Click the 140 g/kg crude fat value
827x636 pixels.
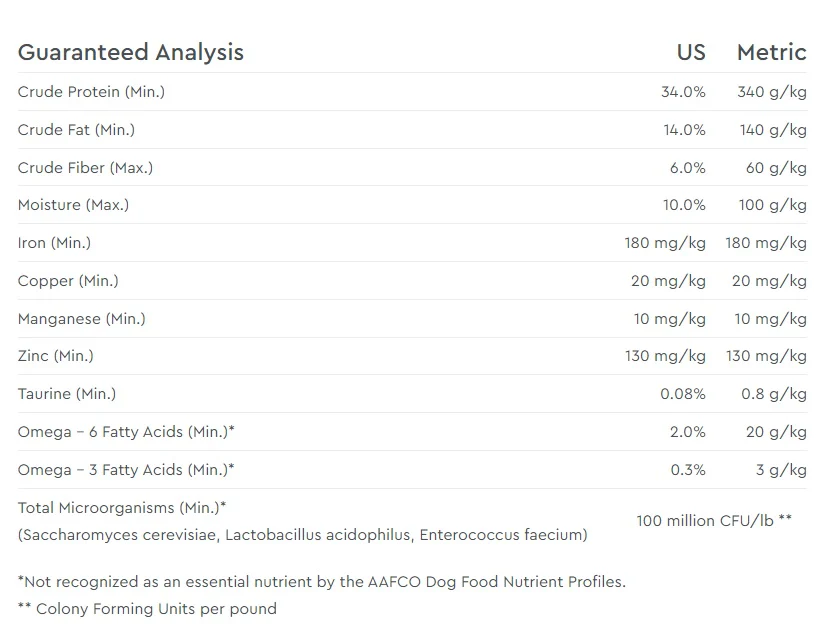click(773, 130)
